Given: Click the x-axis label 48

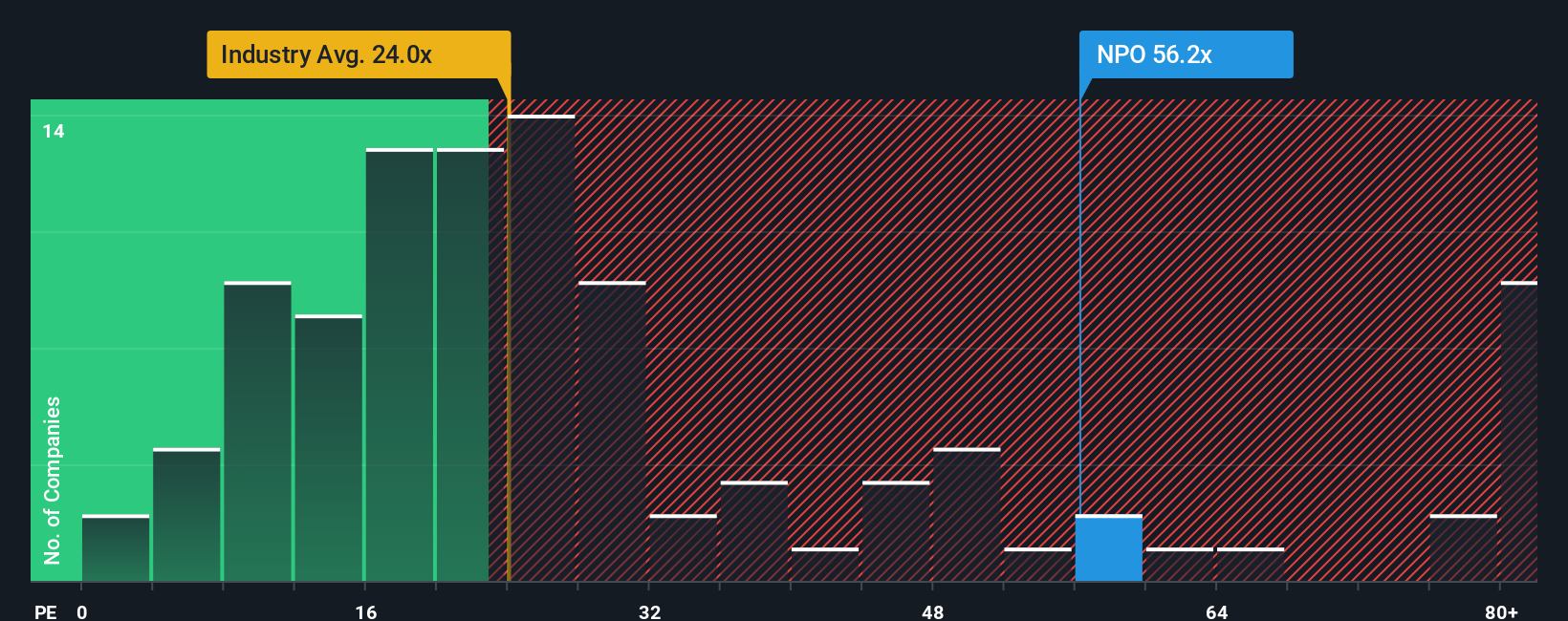Looking at the screenshot, I should [x=933, y=612].
